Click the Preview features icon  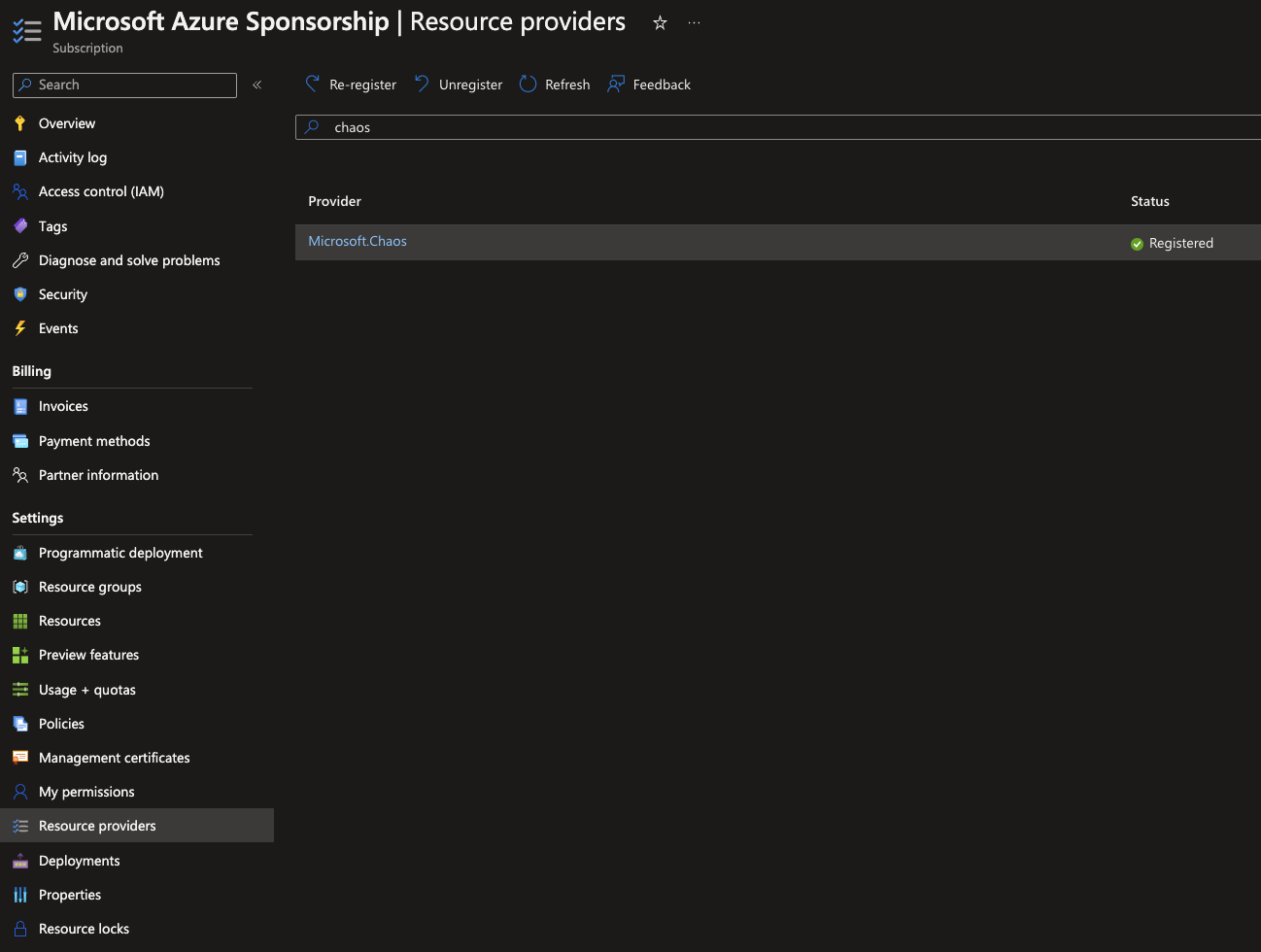[x=20, y=655]
